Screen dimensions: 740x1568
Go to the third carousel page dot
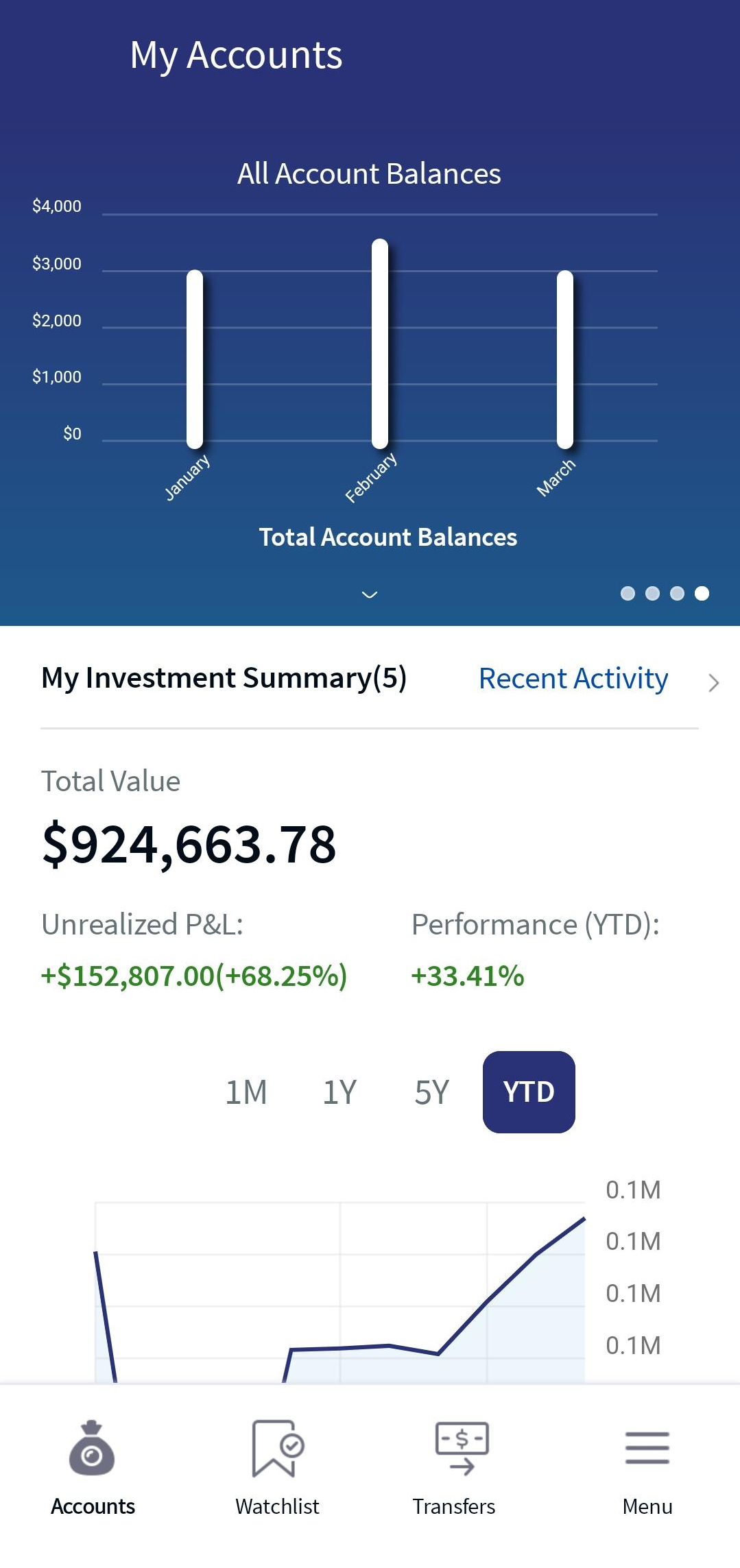click(x=677, y=593)
